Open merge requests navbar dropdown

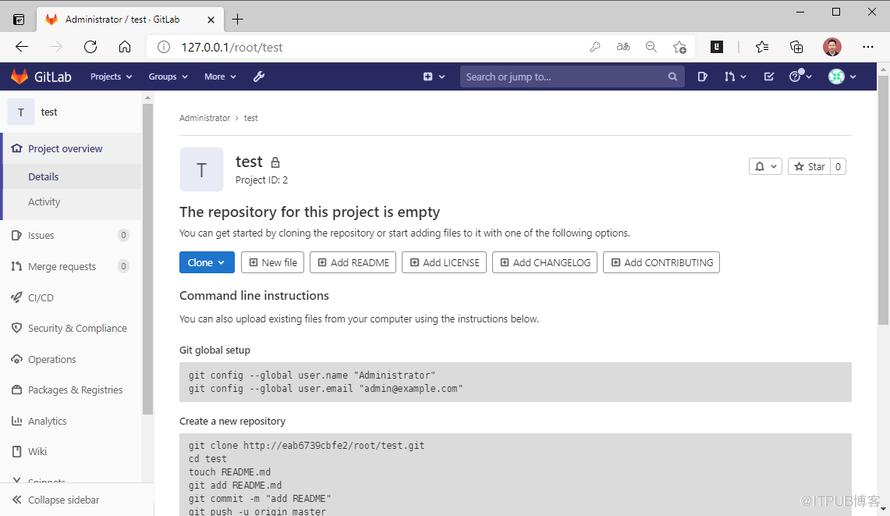[x=735, y=77]
